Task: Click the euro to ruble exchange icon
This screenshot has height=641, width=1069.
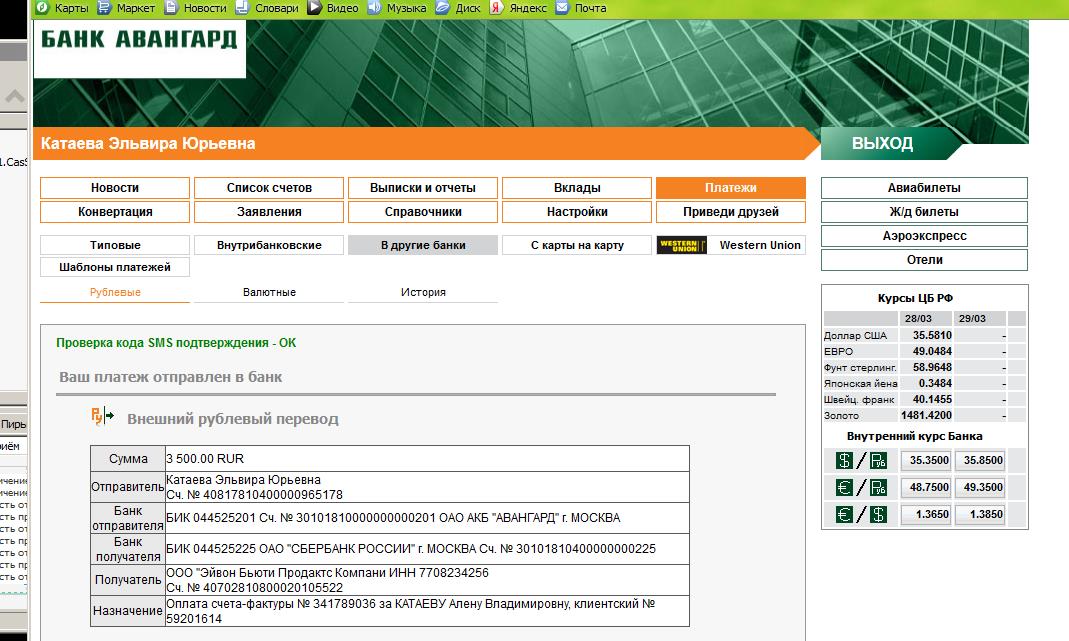Action: tap(861, 488)
